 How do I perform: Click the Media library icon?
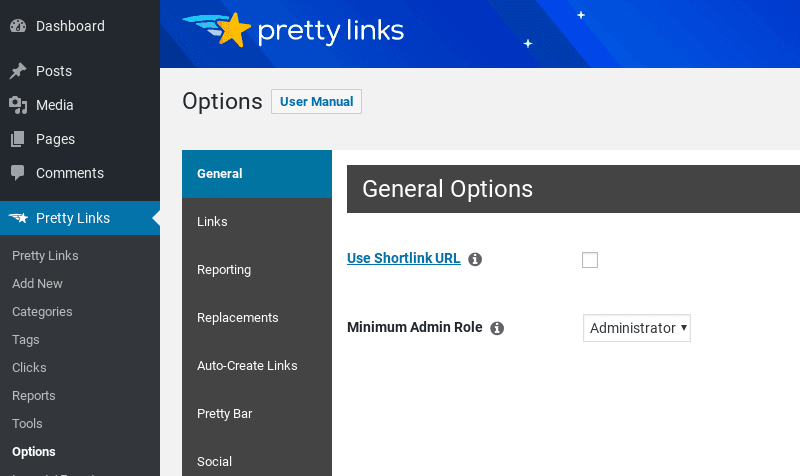[x=18, y=105]
